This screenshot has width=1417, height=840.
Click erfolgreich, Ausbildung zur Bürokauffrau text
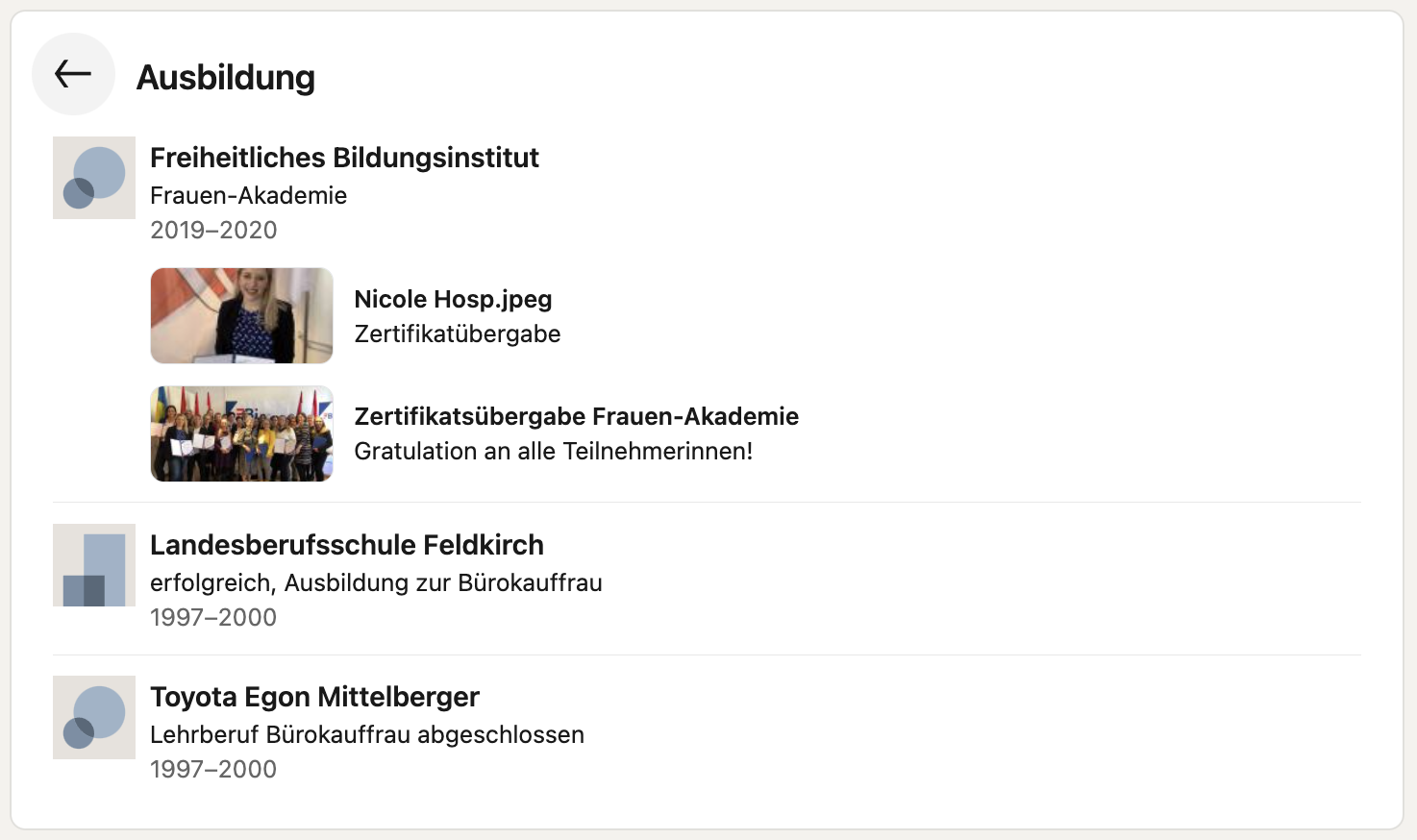[x=376, y=582]
